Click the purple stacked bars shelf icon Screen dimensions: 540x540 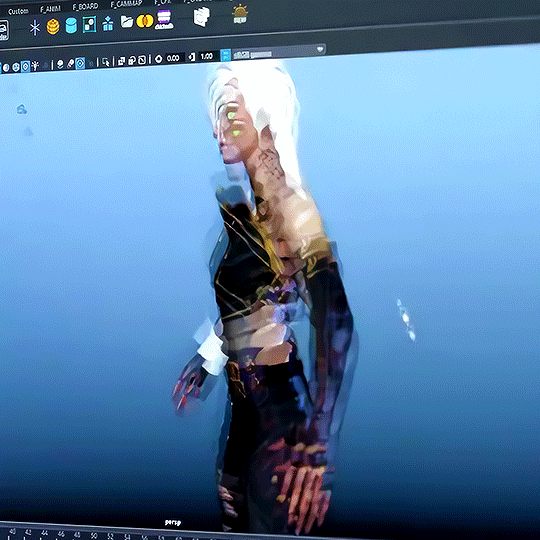point(164,19)
